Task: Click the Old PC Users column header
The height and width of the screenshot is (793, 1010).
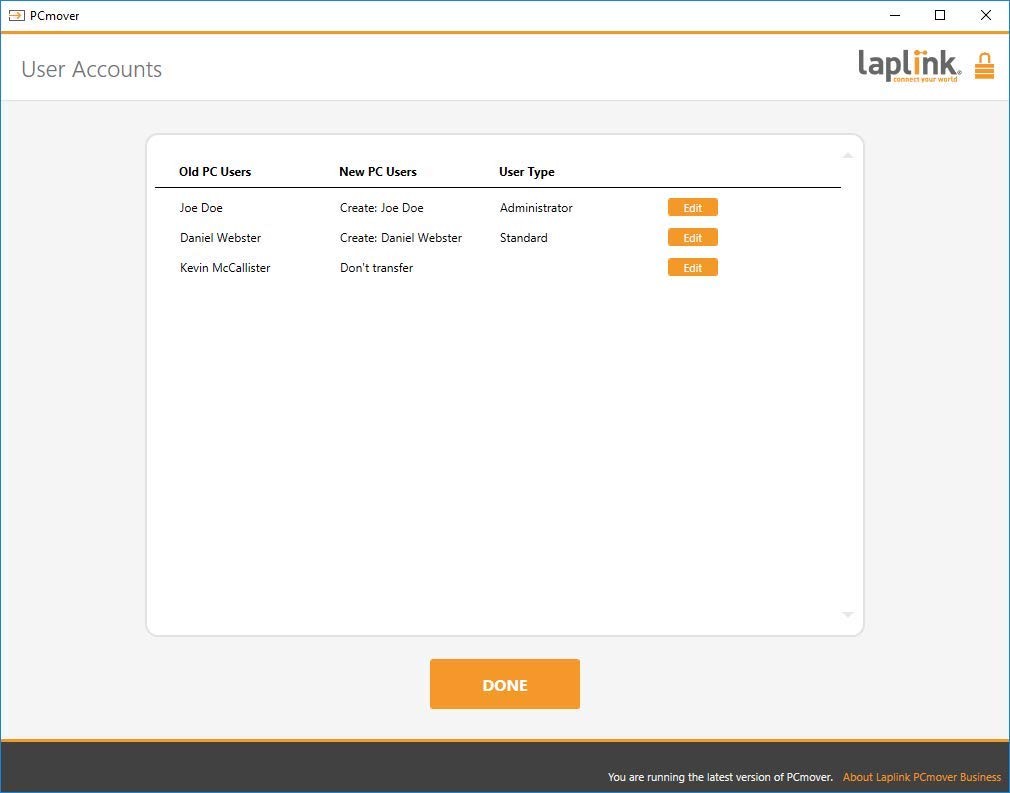Action: point(215,172)
